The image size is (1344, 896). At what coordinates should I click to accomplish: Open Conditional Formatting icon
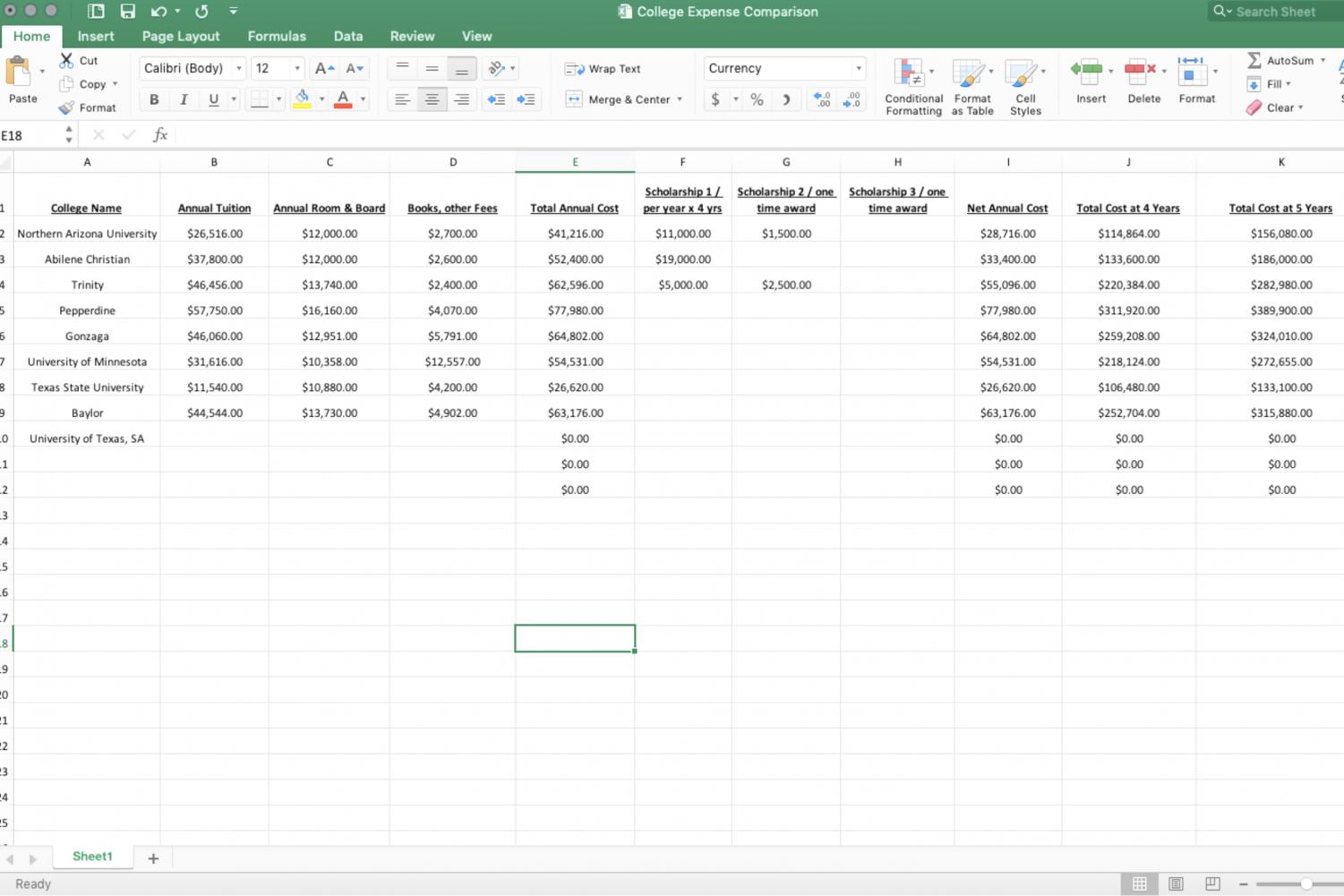click(x=908, y=73)
